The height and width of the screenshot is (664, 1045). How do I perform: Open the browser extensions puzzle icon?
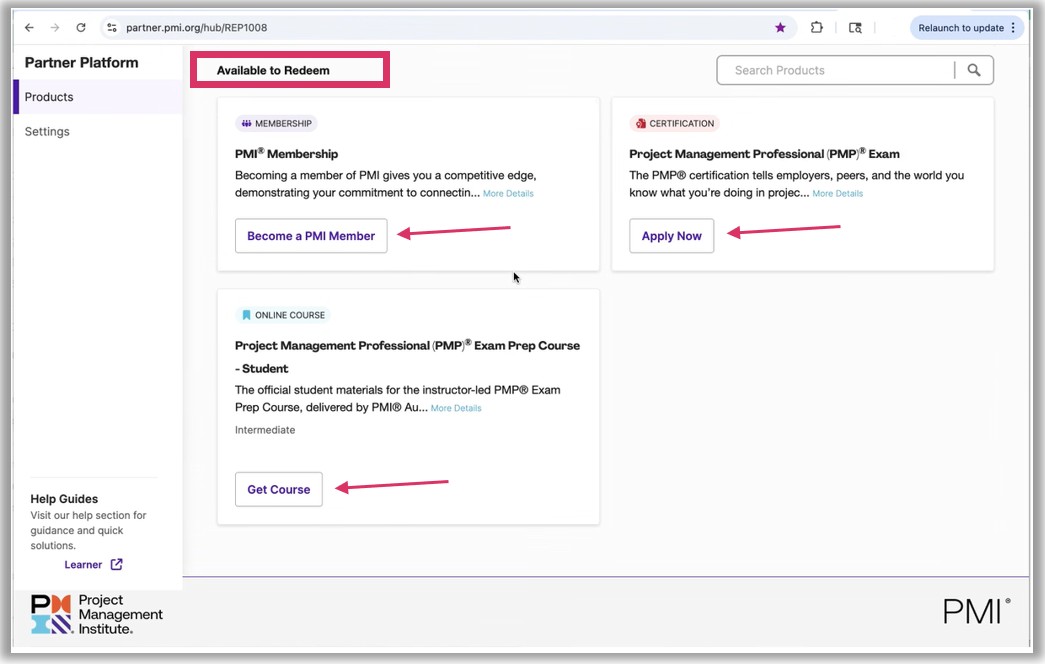pos(816,27)
